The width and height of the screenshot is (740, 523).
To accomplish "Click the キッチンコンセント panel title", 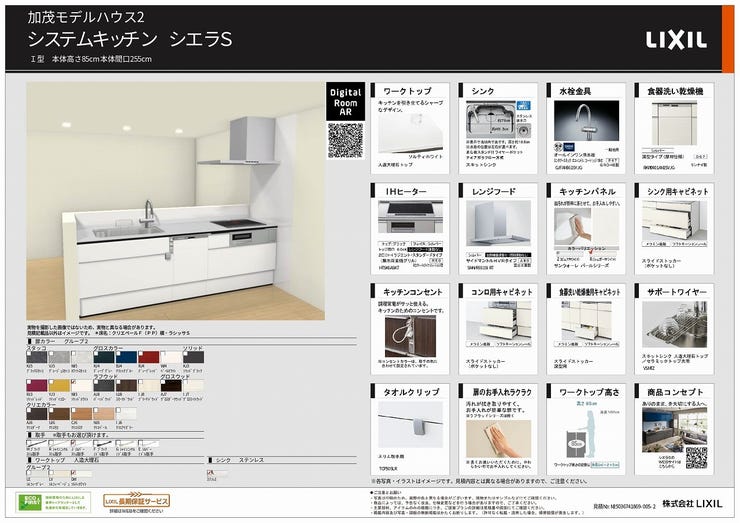I will [x=412, y=292].
